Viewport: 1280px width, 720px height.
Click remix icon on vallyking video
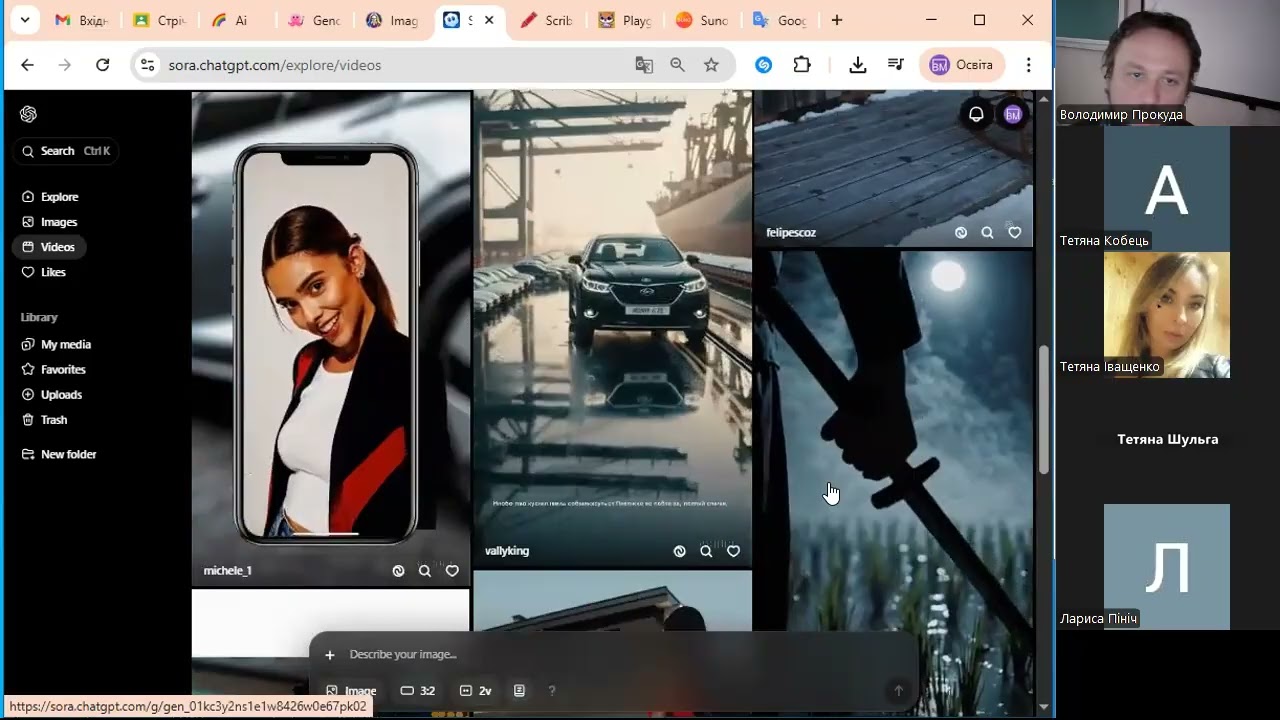click(679, 551)
